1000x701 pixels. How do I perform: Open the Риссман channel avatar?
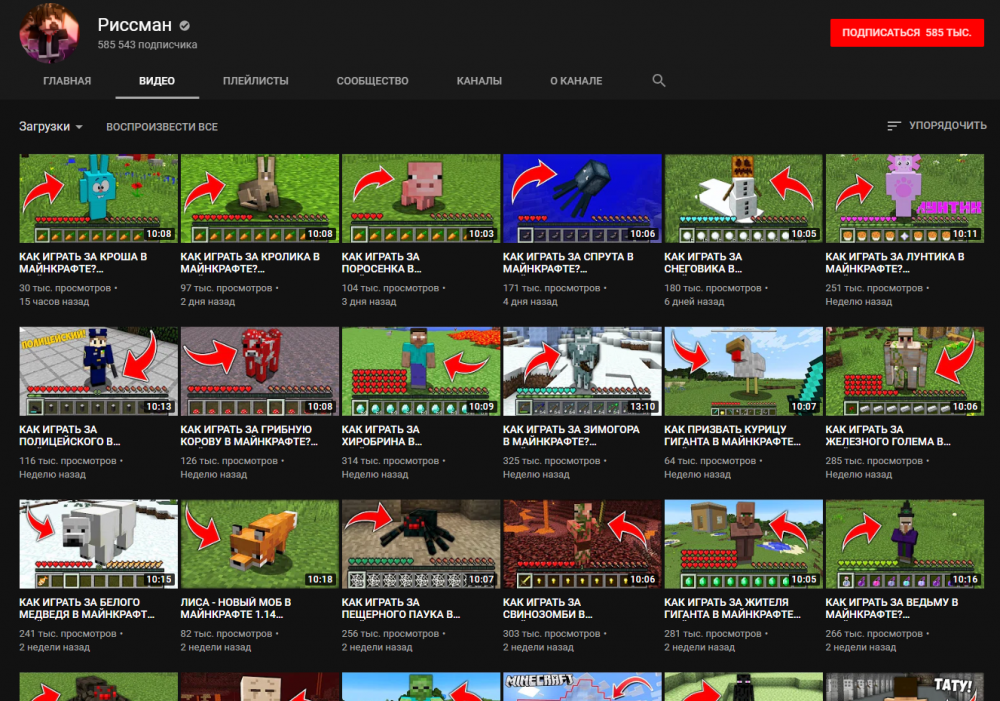[x=49, y=33]
